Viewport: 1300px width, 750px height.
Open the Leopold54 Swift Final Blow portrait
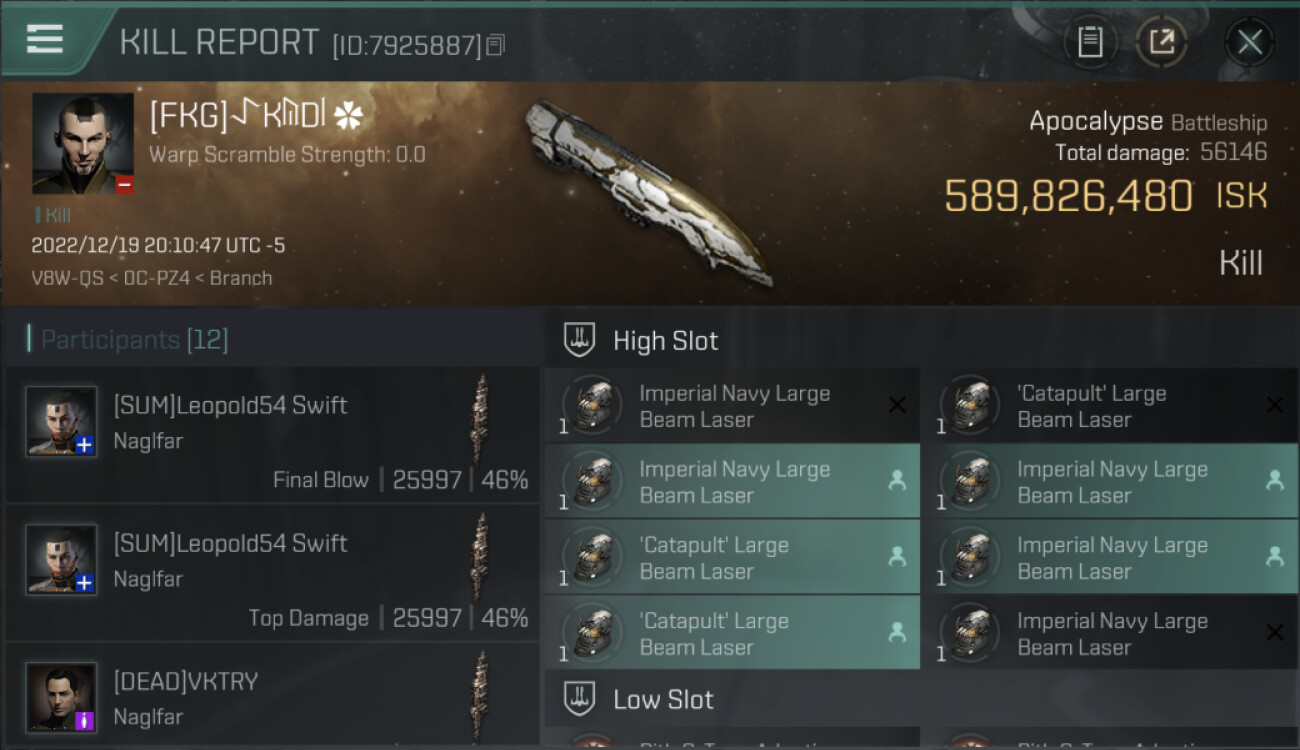click(61, 422)
